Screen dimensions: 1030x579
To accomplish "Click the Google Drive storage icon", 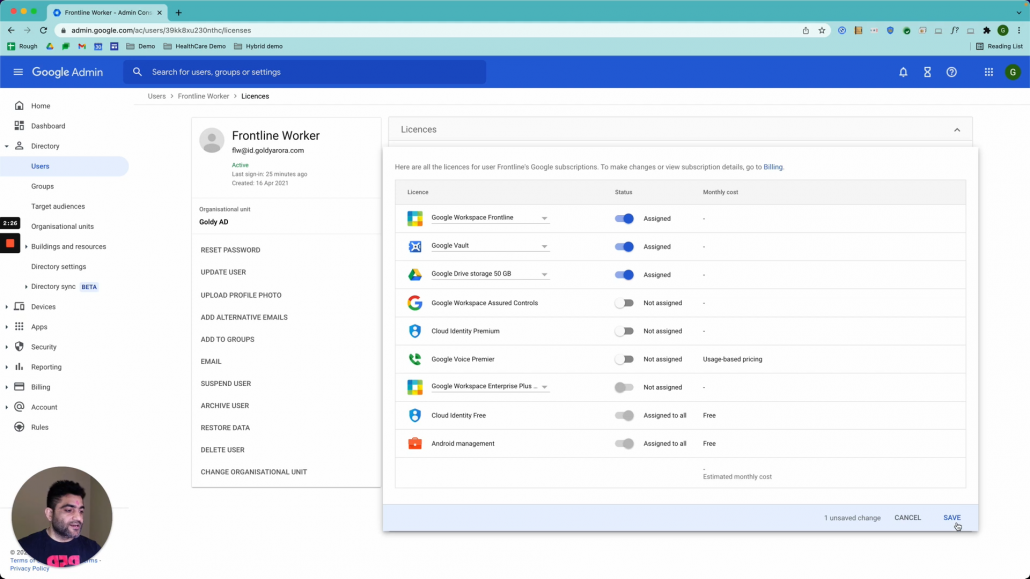I will pyautogui.click(x=414, y=275).
